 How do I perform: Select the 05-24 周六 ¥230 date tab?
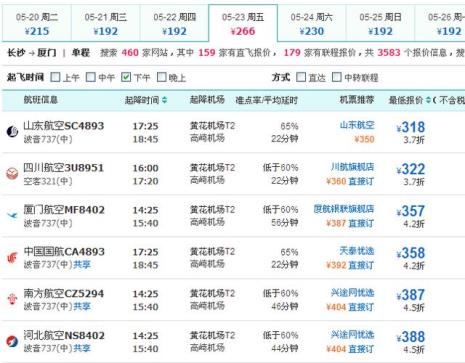312,24
